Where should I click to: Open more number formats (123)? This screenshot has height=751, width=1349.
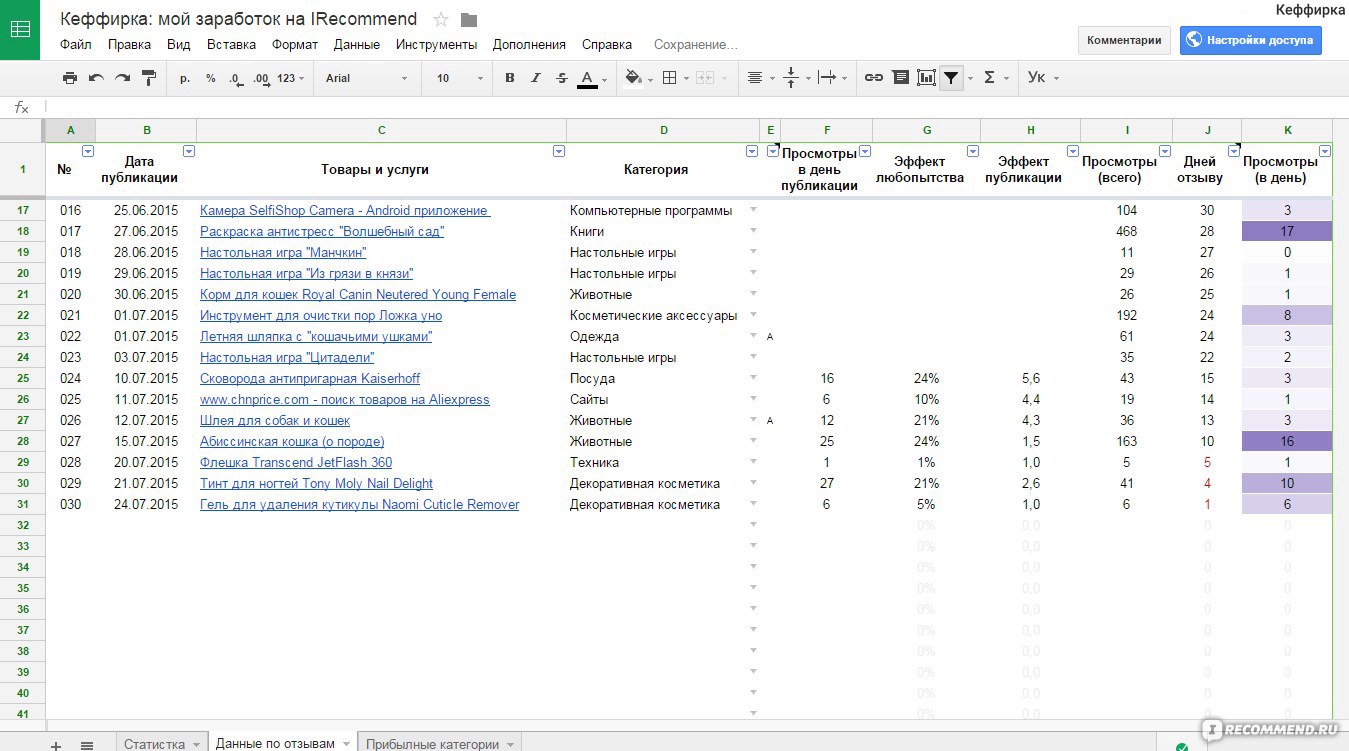291,78
